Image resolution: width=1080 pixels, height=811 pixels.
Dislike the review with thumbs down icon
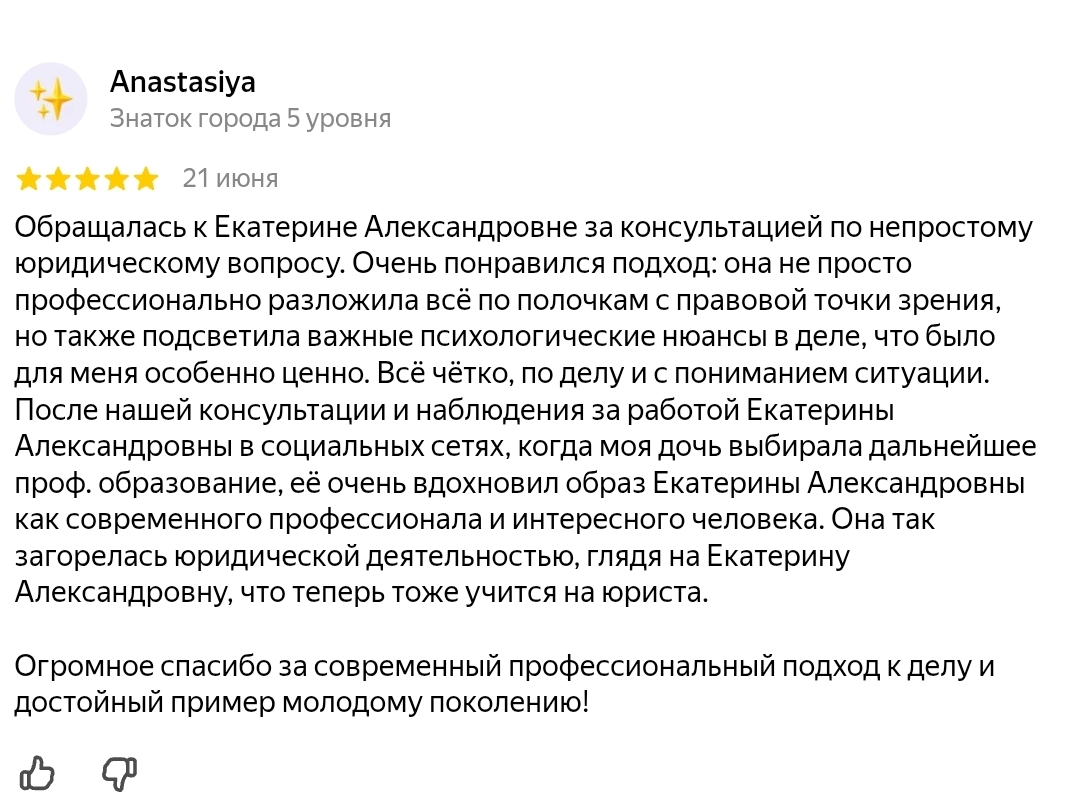coord(120,773)
